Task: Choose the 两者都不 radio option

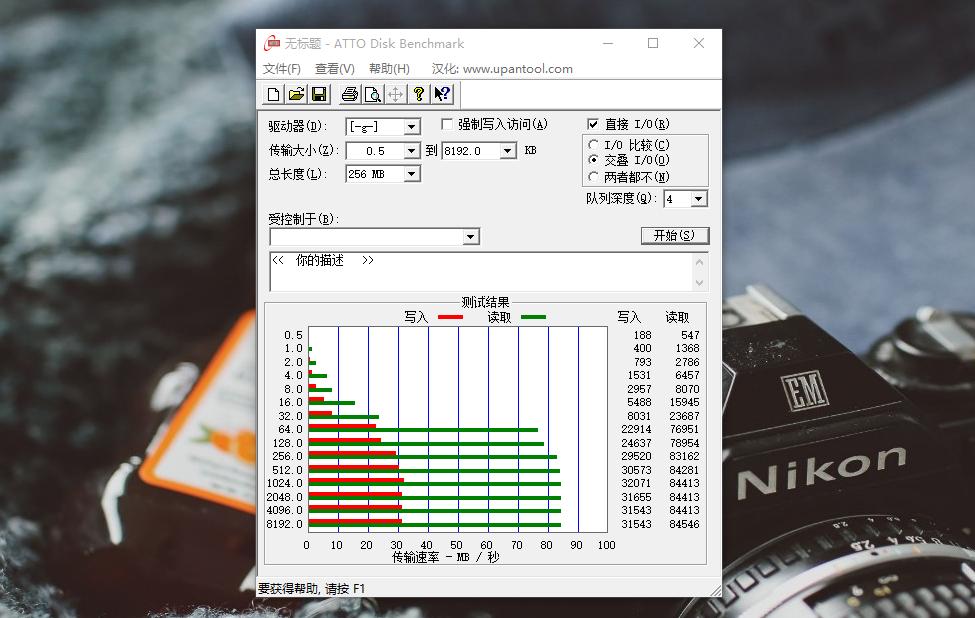Action: coord(594,177)
